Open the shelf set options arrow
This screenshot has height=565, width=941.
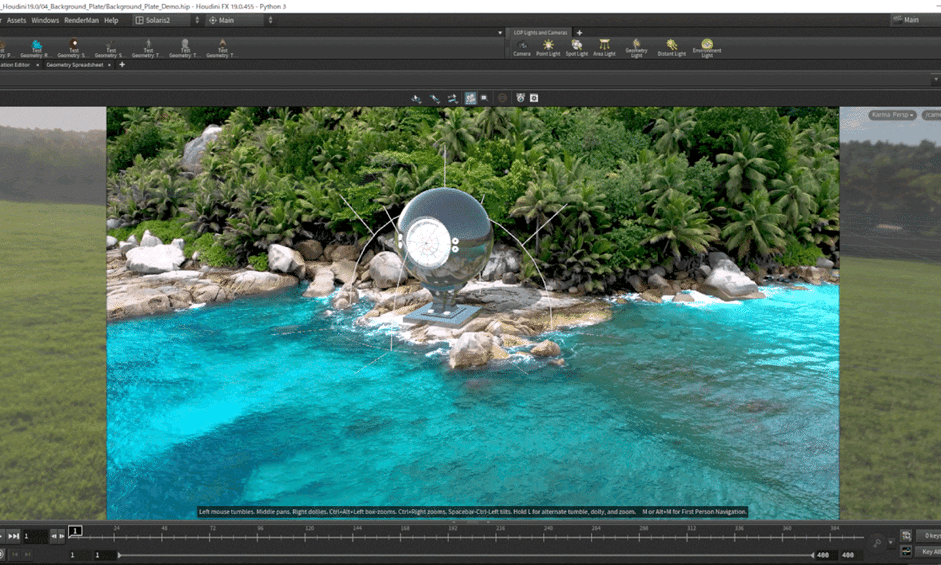pos(500,33)
